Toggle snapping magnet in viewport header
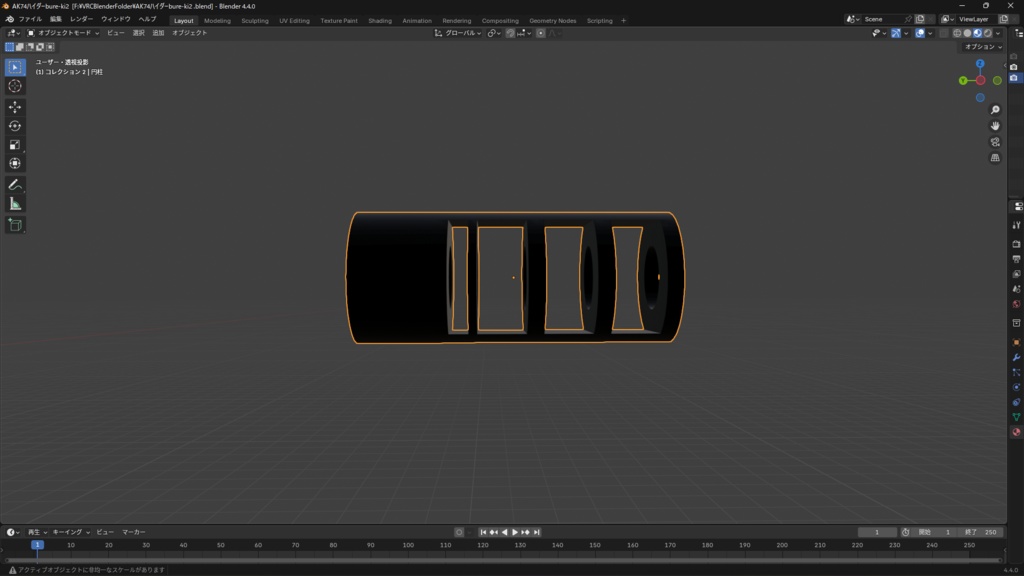This screenshot has height=576, width=1024. click(510, 33)
